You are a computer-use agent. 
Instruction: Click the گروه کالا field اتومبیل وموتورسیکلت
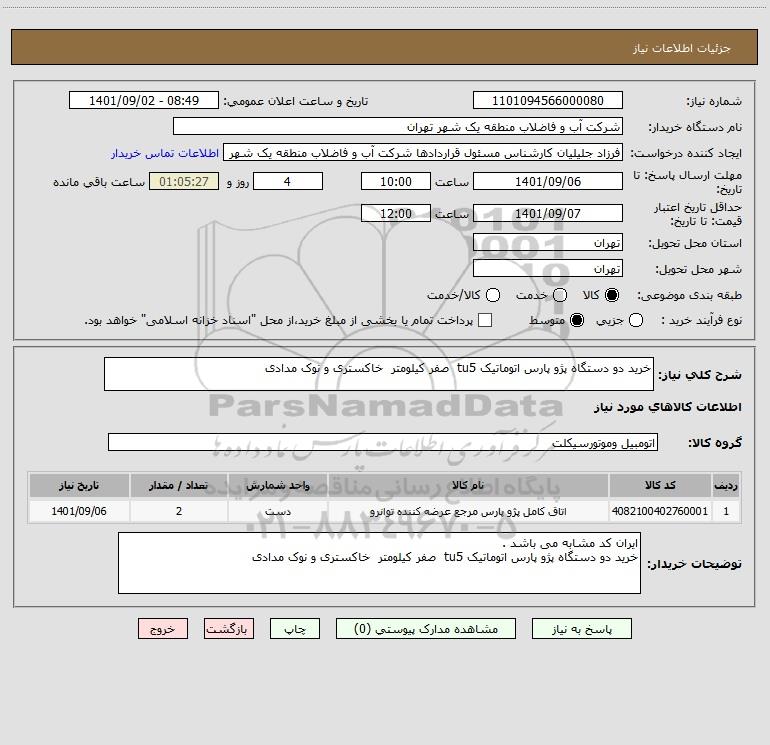coord(383,442)
